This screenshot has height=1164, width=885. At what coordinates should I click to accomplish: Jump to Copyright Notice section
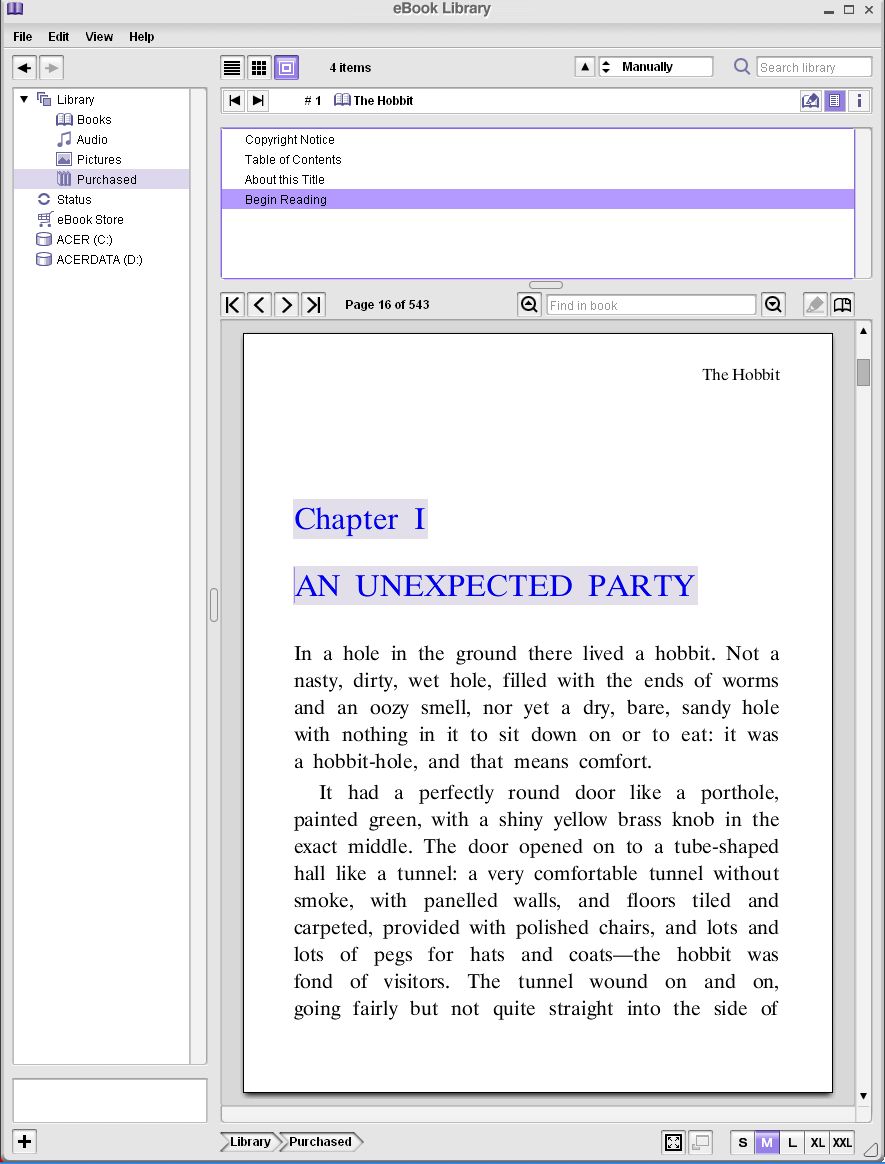538,140
